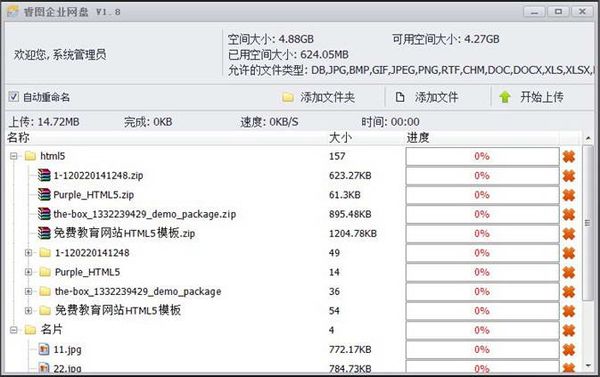Image resolution: width=600 pixels, height=377 pixels.
Task: Click the 可用空间大小: 4.27GB text
Action: [446, 39]
